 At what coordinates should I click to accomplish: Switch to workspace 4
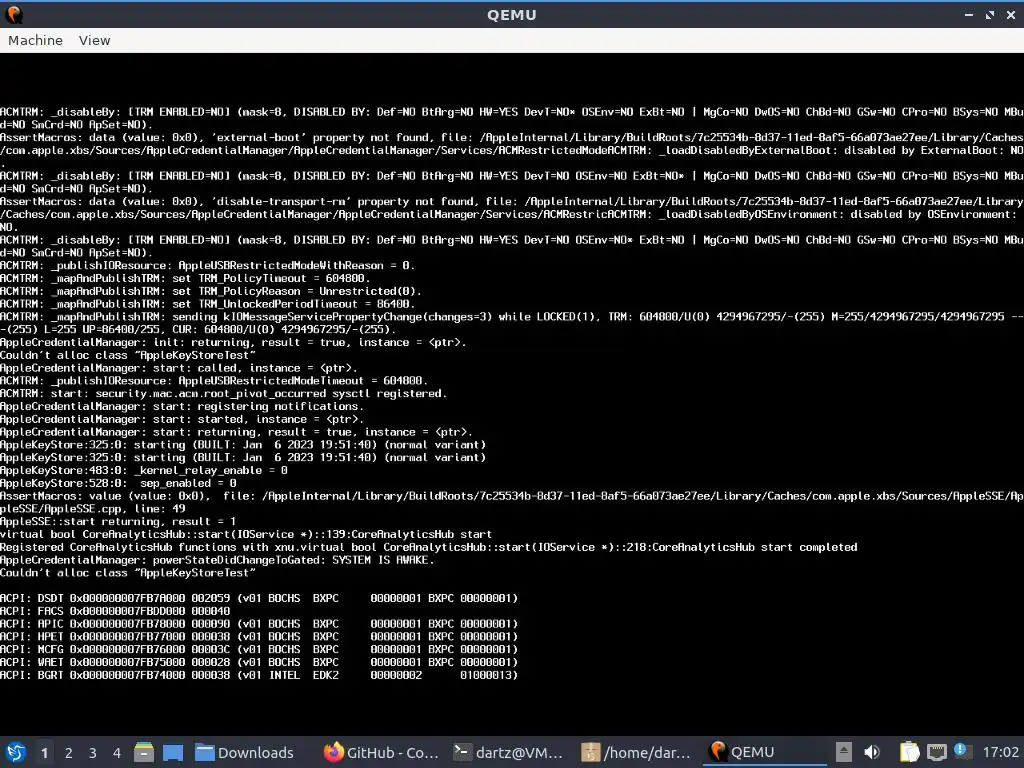117,753
